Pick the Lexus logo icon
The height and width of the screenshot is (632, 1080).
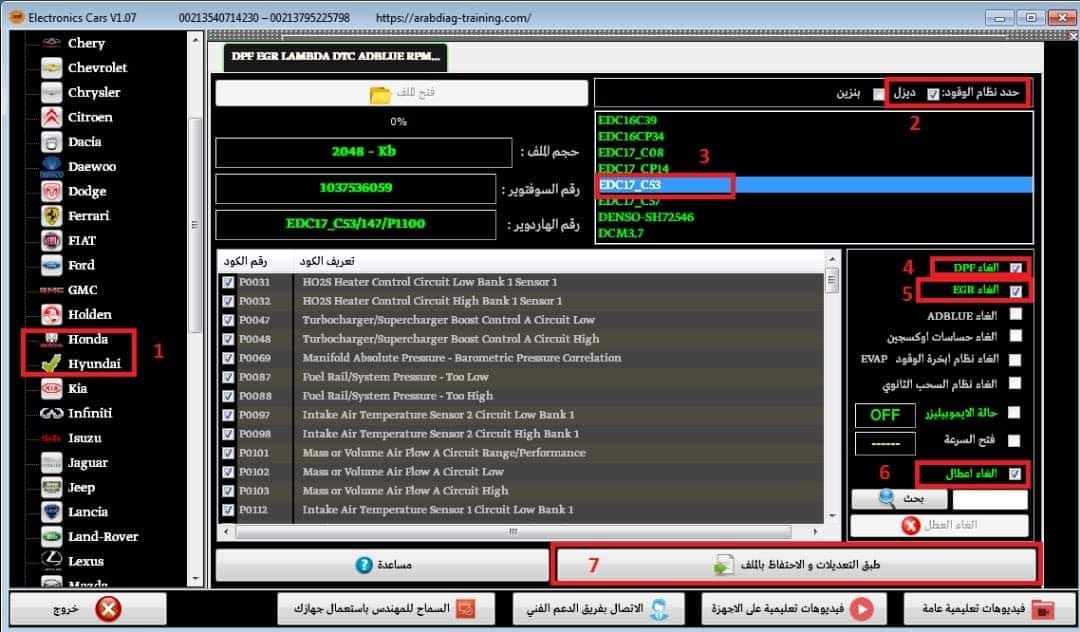52,561
